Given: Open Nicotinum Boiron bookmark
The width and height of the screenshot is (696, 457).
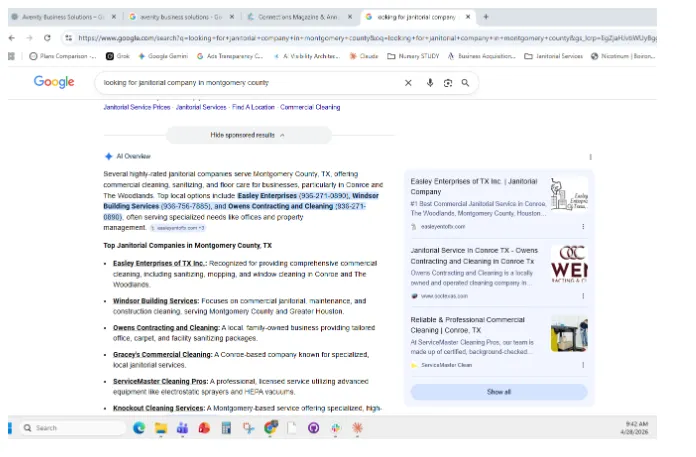Looking at the screenshot, I should click(x=623, y=56).
